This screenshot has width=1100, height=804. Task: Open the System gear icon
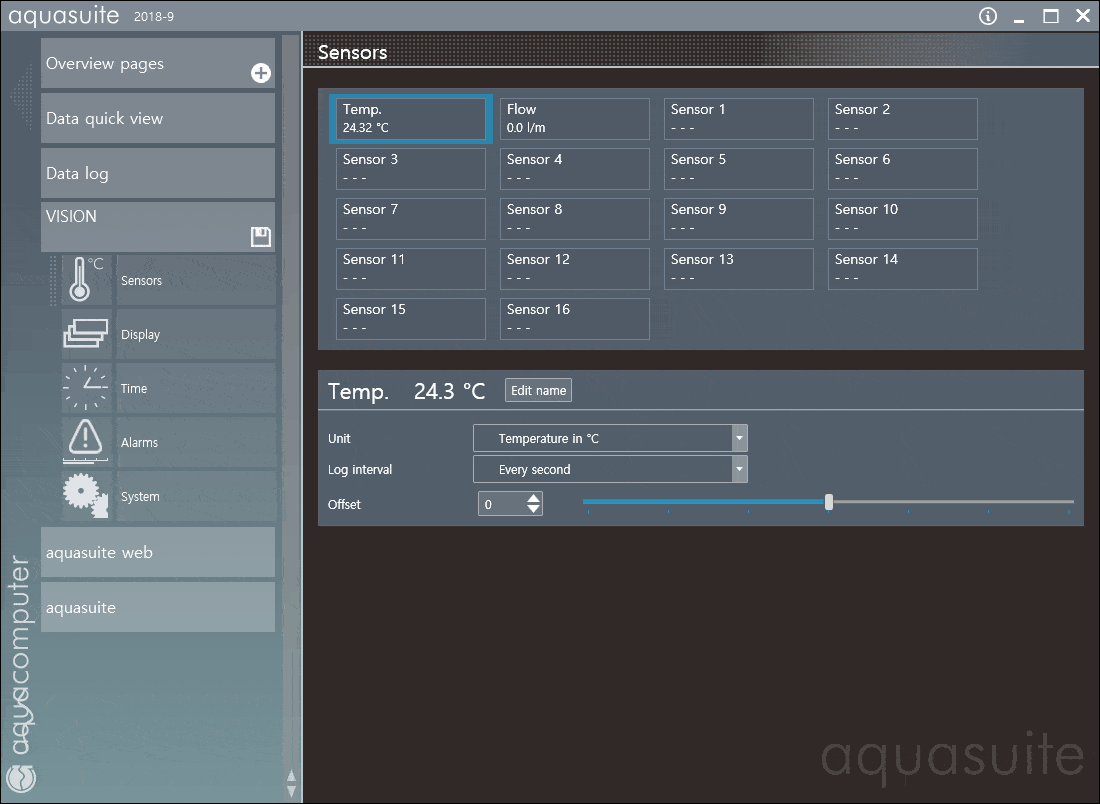[x=85, y=492]
